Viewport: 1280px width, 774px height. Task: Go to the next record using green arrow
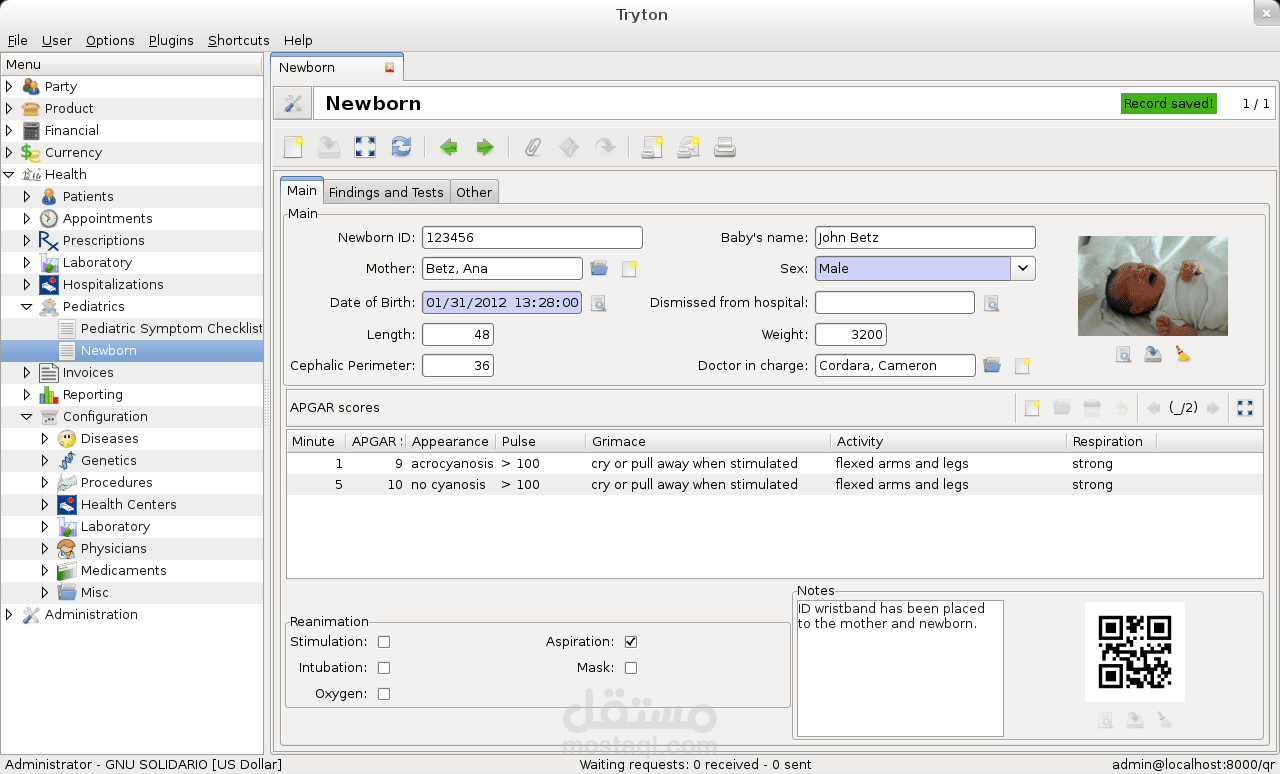[485, 148]
